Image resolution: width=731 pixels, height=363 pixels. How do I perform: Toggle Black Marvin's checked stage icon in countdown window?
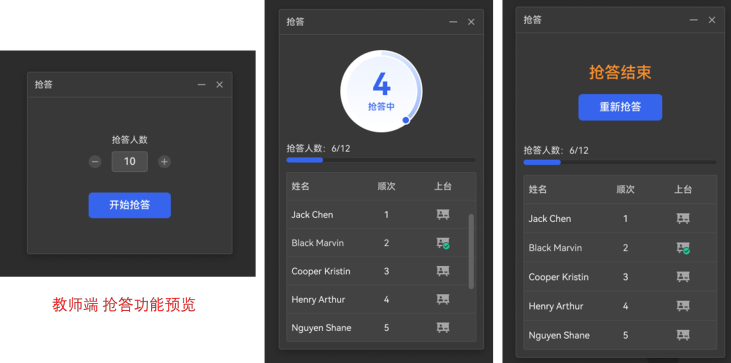443,243
